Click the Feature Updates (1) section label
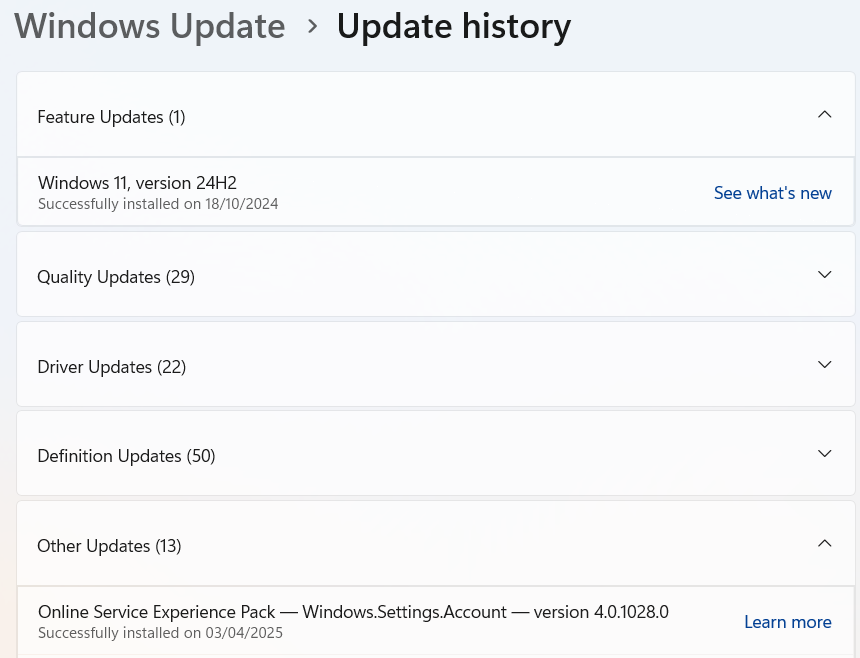Image resolution: width=860 pixels, height=658 pixels. pyautogui.click(x=111, y=117)
